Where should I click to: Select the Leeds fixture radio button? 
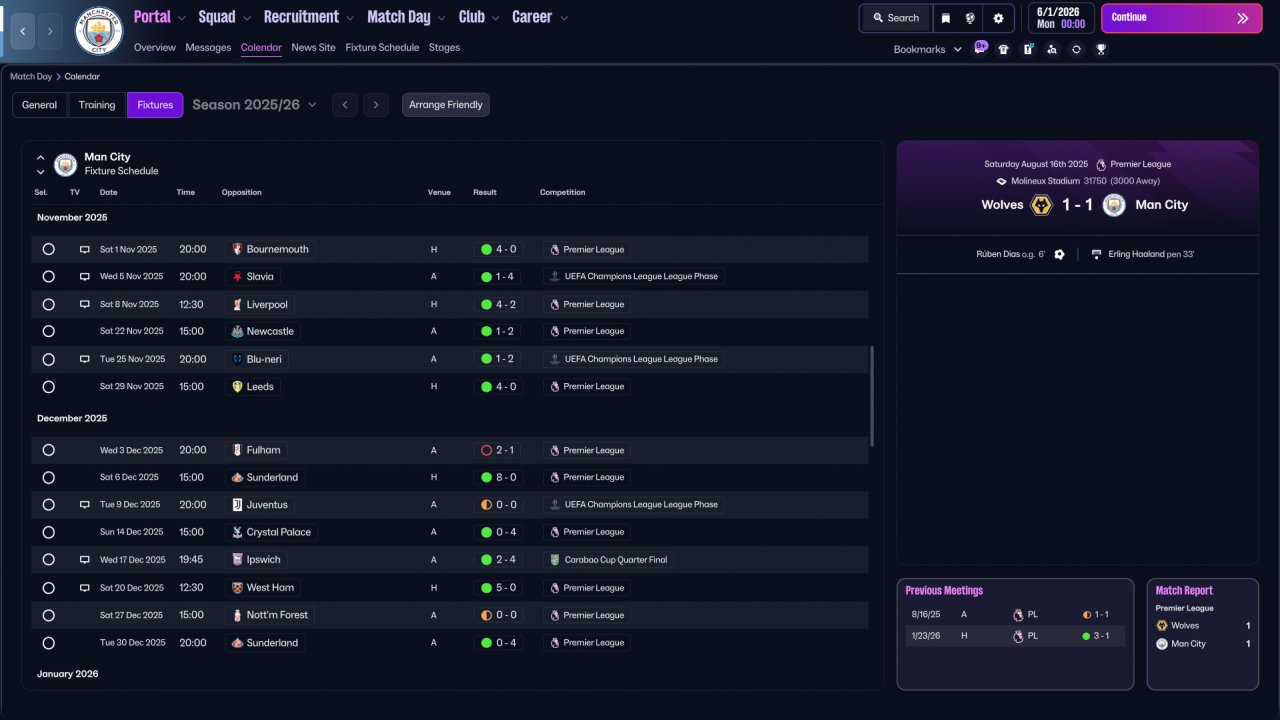coord(48,387)
